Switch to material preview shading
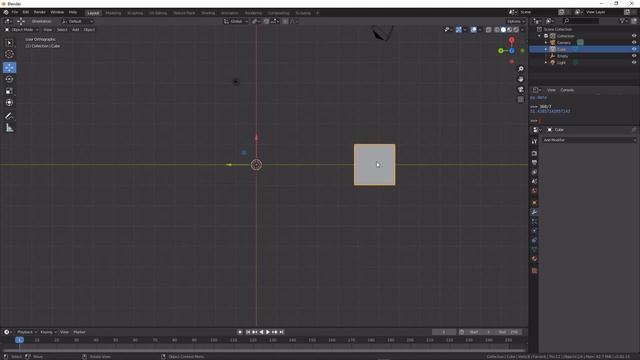Viewport: 640px width, 360px height. [510, 29]
